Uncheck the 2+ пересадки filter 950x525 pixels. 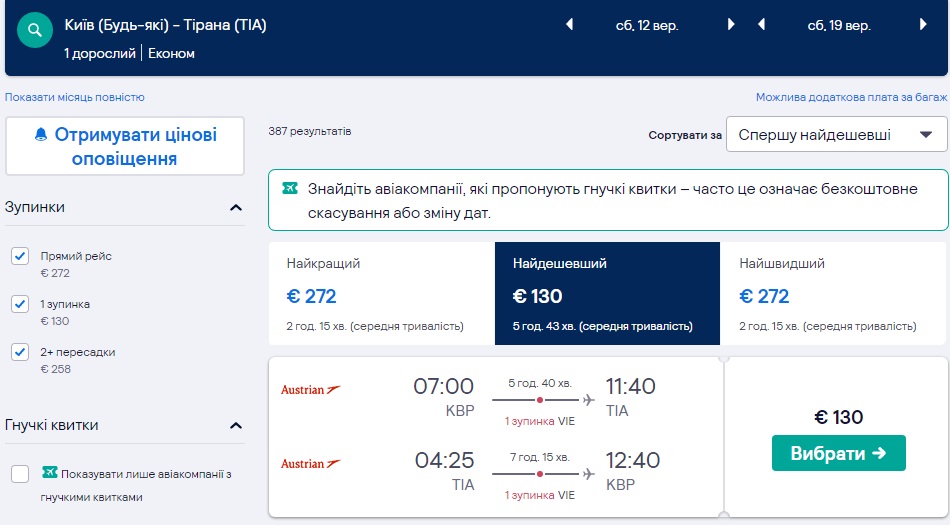pyautogui.click(x=20, y=352)
